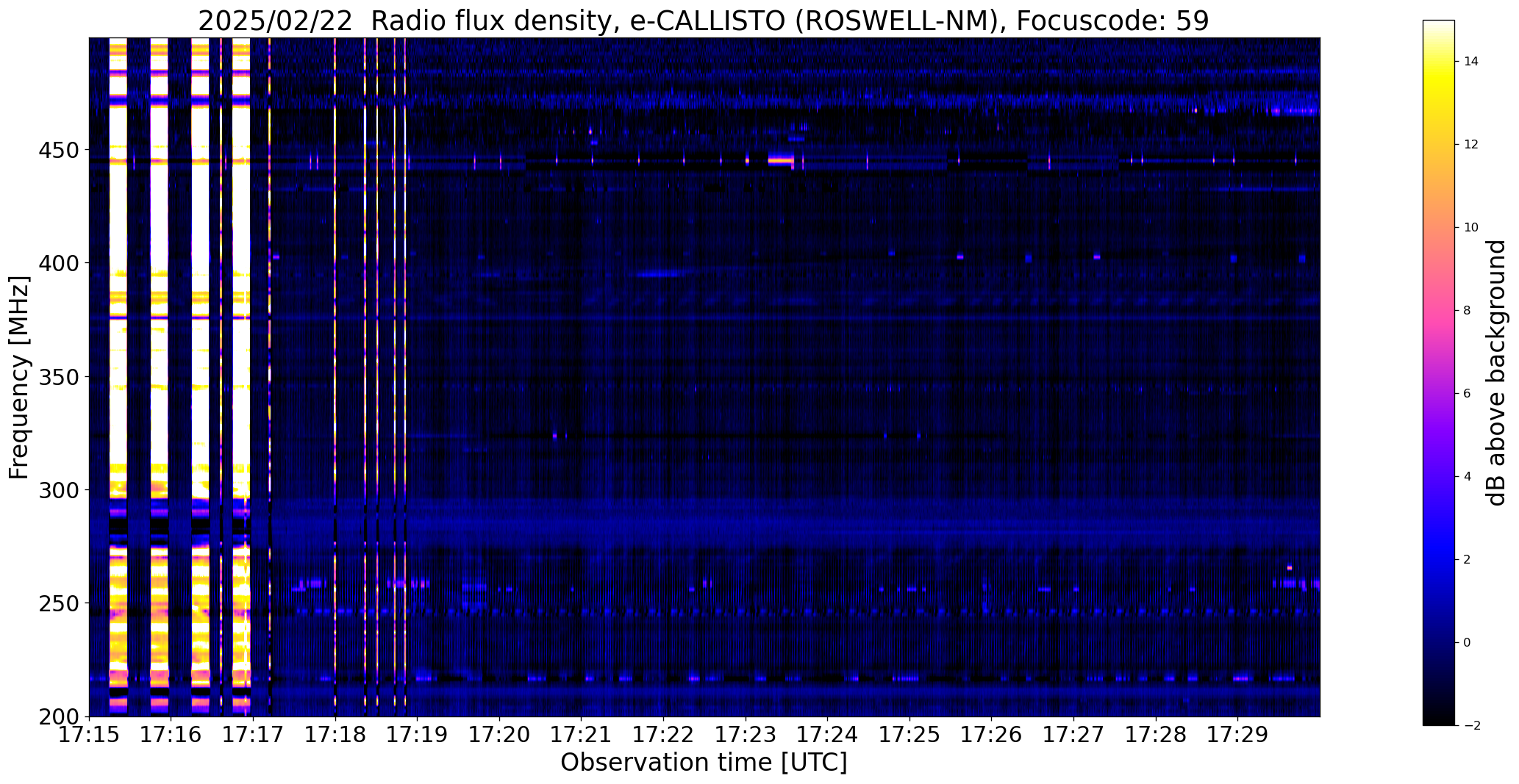The width and height of the screenshot is (1519, 784).
Task: Click the 17:18 time tick label
Action: (x=335, y=735)
